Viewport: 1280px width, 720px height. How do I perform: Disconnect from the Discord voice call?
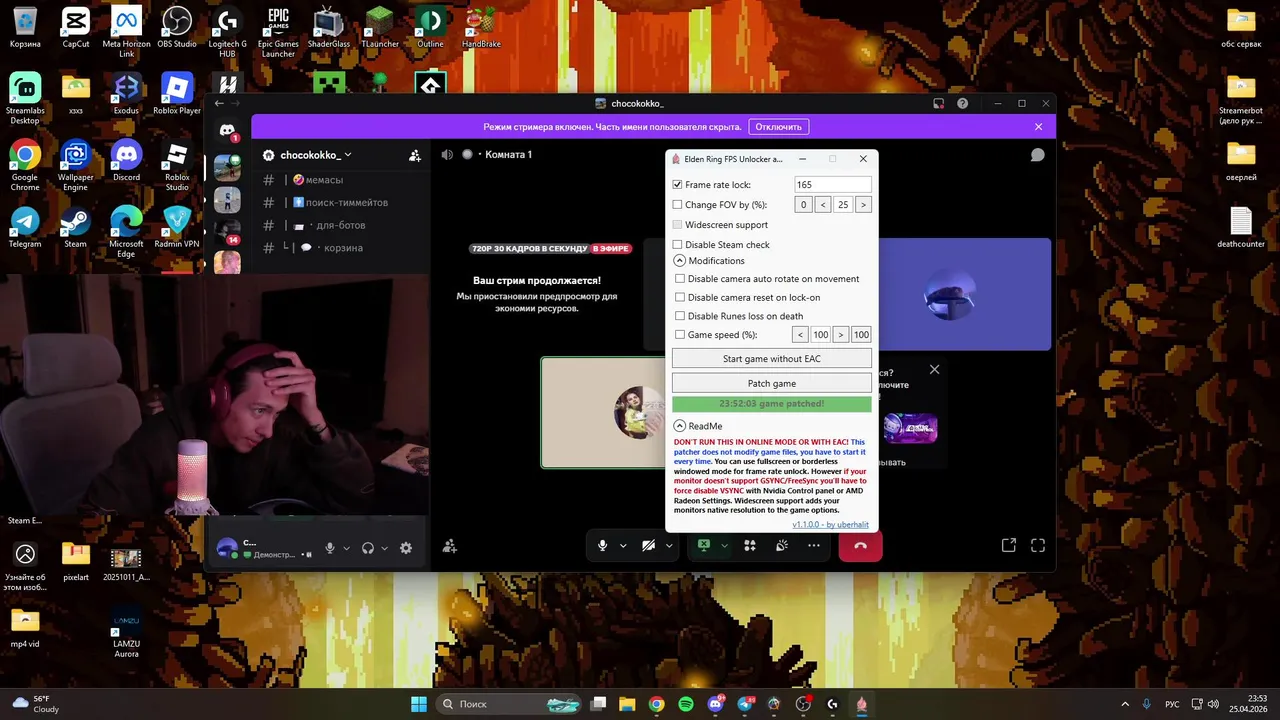point(860,545)
